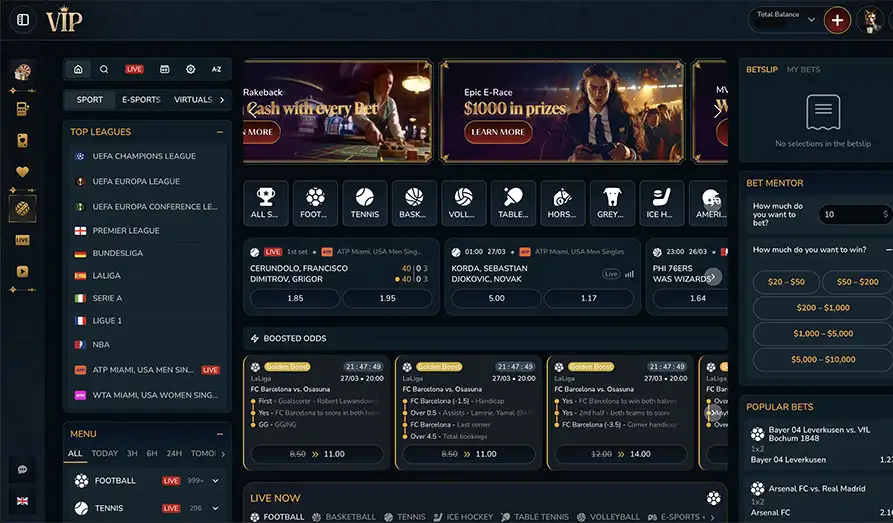The width and height of the screenshot is (893, 523).
Task: Open the slot machine icon in left sidebar
Action: coord(22,109)
